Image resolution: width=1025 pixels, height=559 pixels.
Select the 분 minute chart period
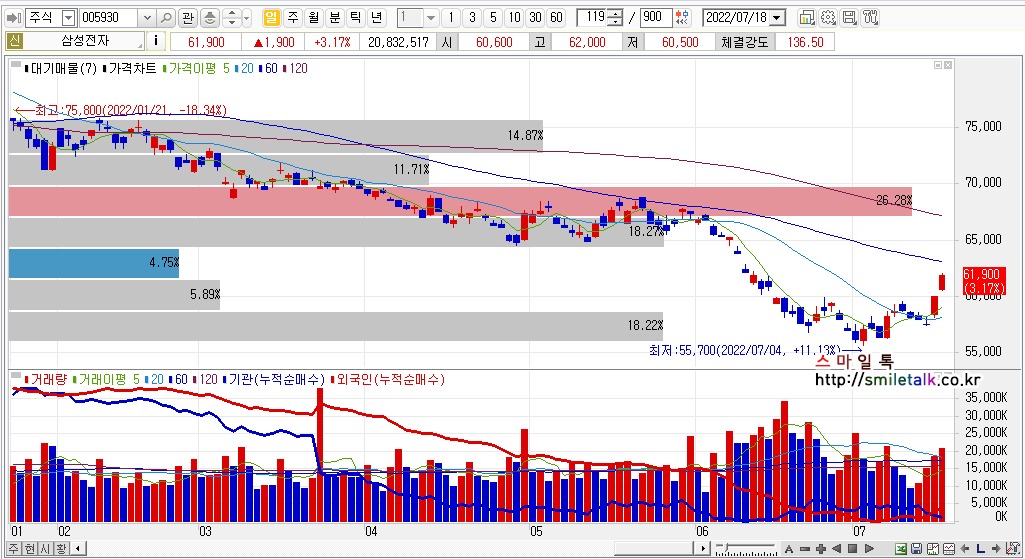coord(335,18)
